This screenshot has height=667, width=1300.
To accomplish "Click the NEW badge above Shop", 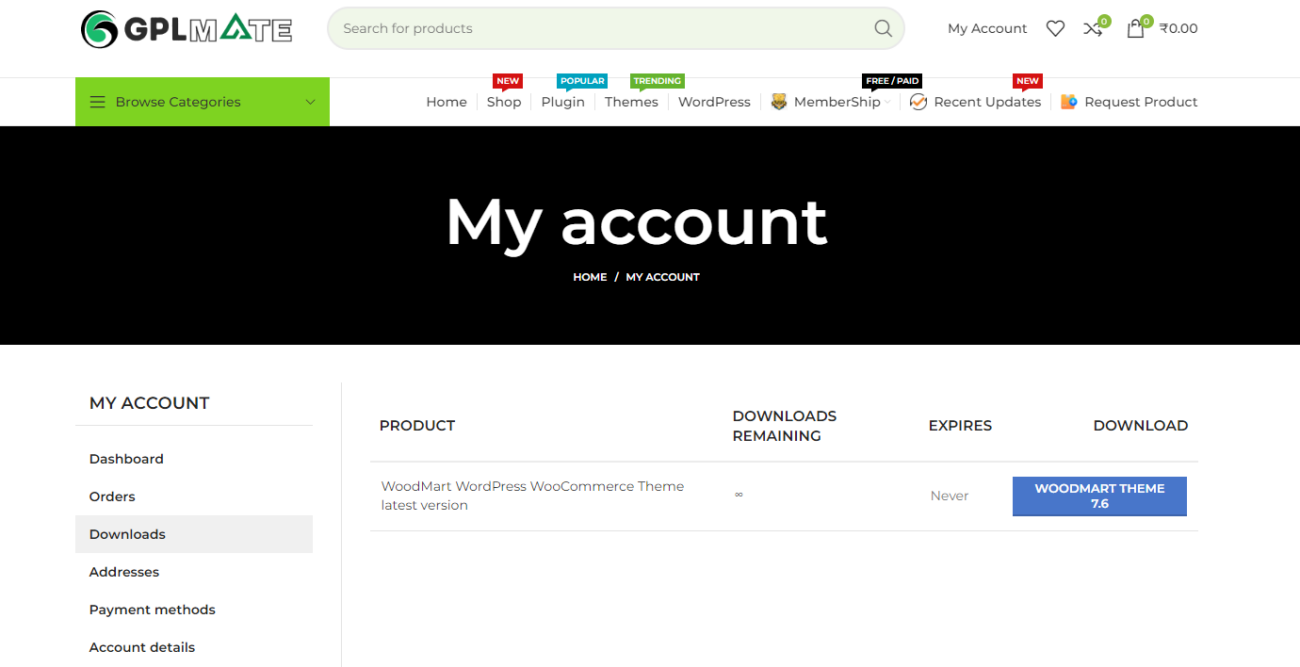I will click(508, 81).
